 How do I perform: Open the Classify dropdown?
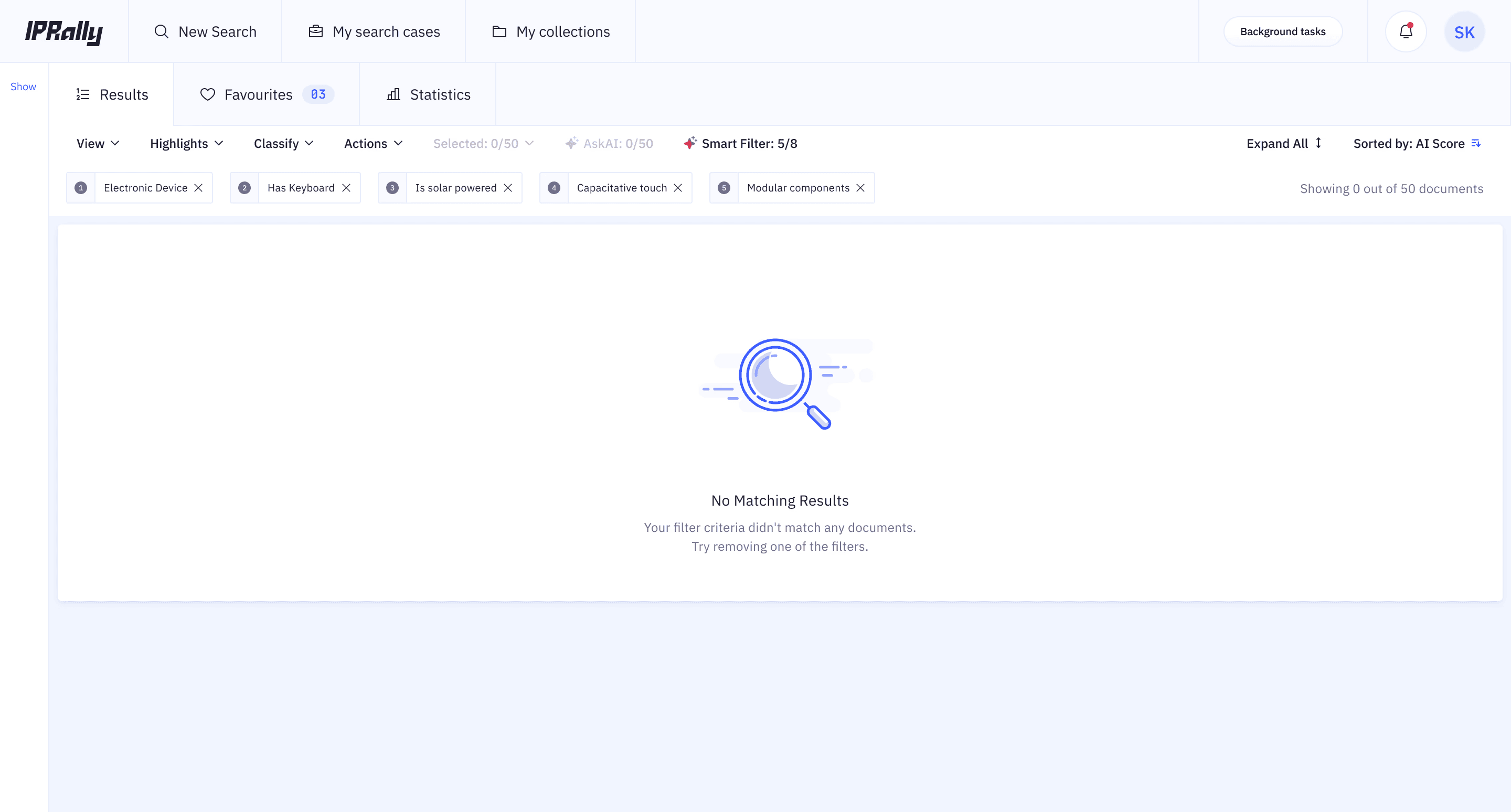(283, 144)
